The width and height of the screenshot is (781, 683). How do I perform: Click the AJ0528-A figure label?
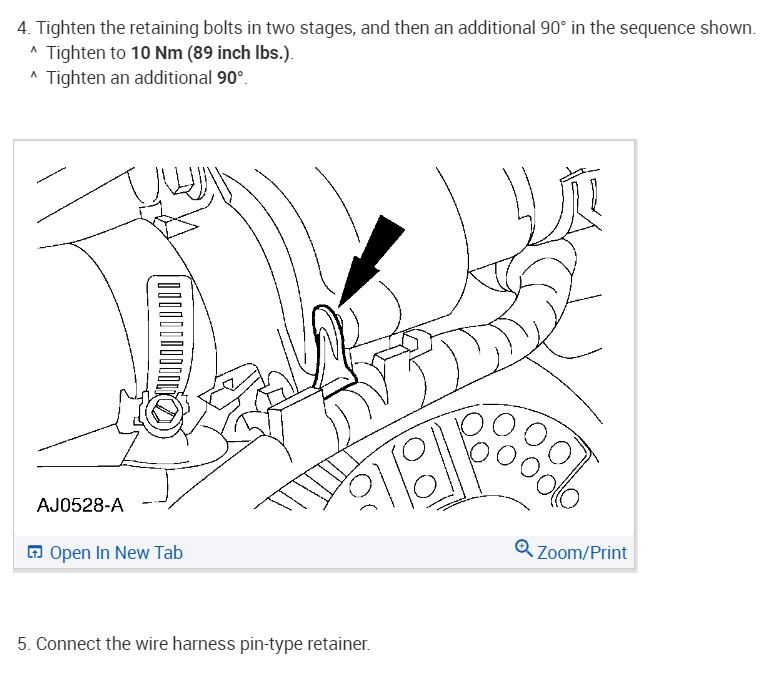tap(80, 505)
